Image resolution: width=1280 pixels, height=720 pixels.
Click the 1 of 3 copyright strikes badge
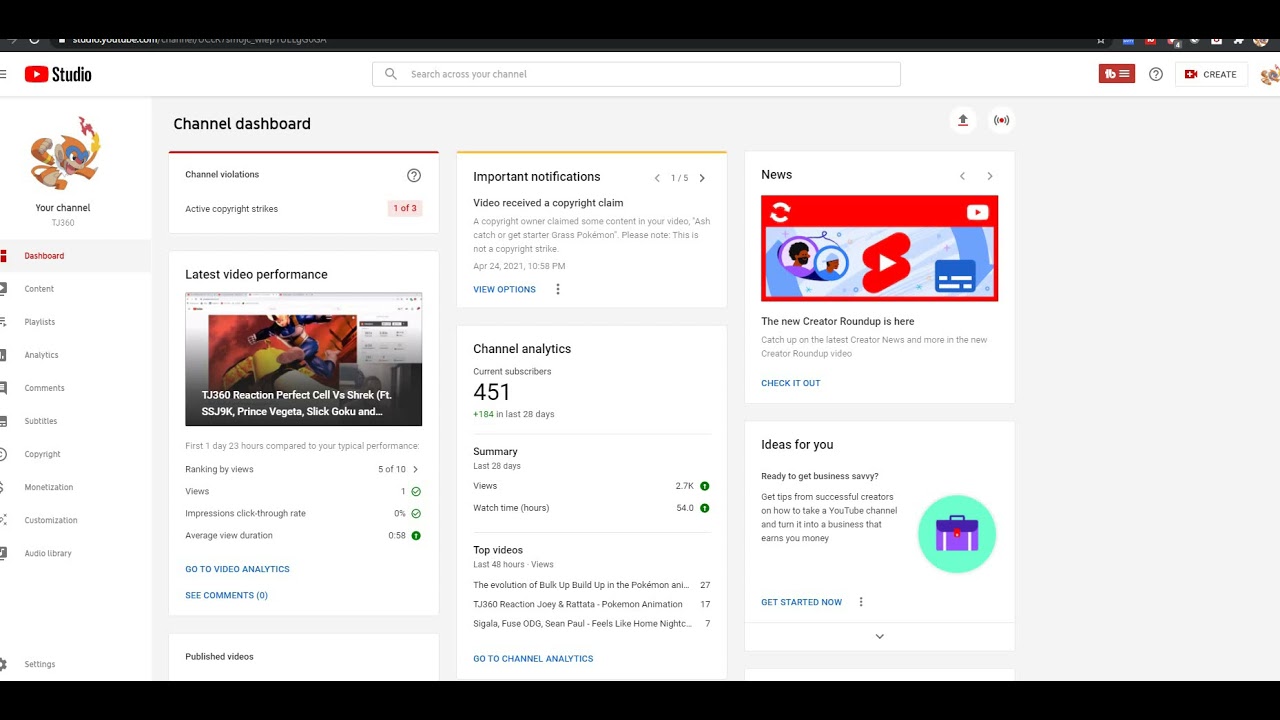click(x=405, y=208)
